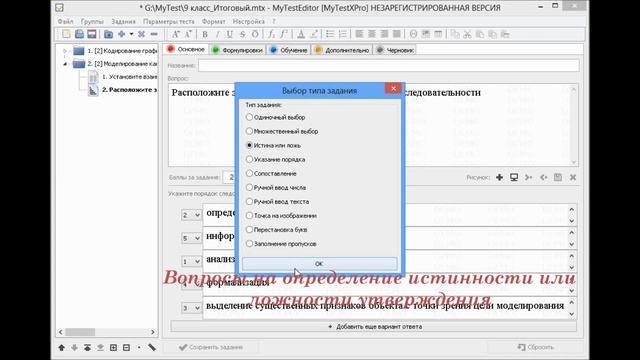Open order dropdown showing 1
This screenshot has width=640, height=360.
[191, 261]
